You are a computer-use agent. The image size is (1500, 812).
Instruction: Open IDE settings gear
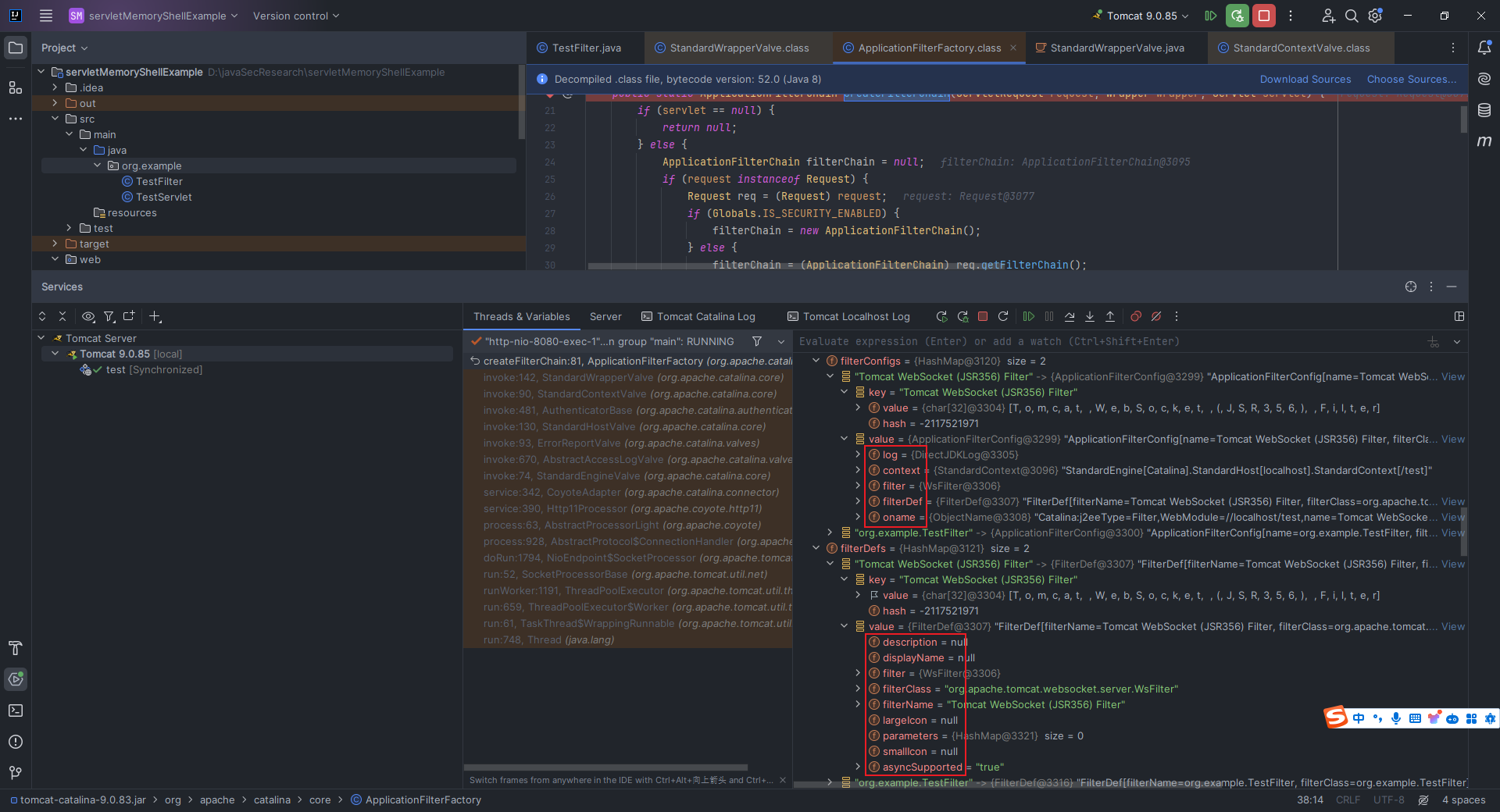(x=1376, y=16)
